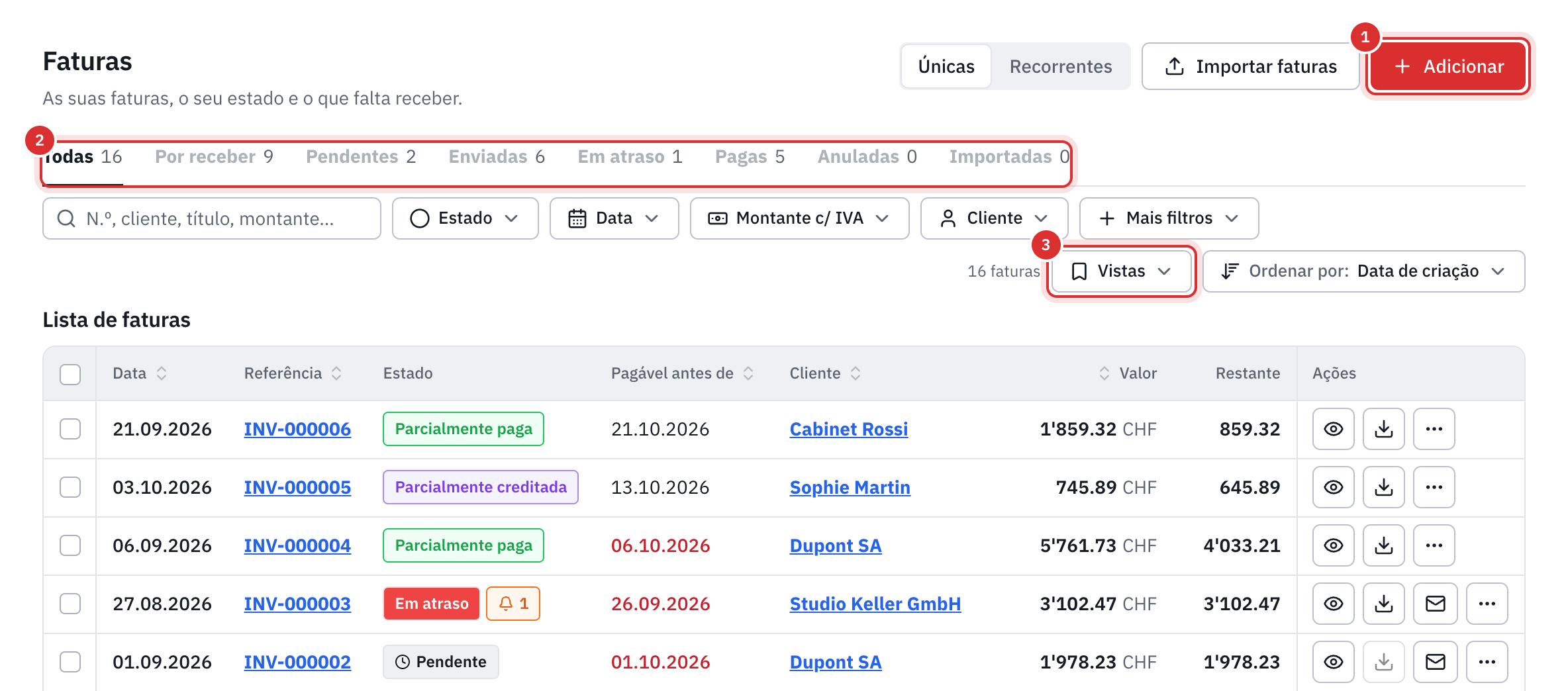This screenshot has width=1568, height=691.
Task: Select the row checkbox for INV-000005
Action: pos(70,487)
